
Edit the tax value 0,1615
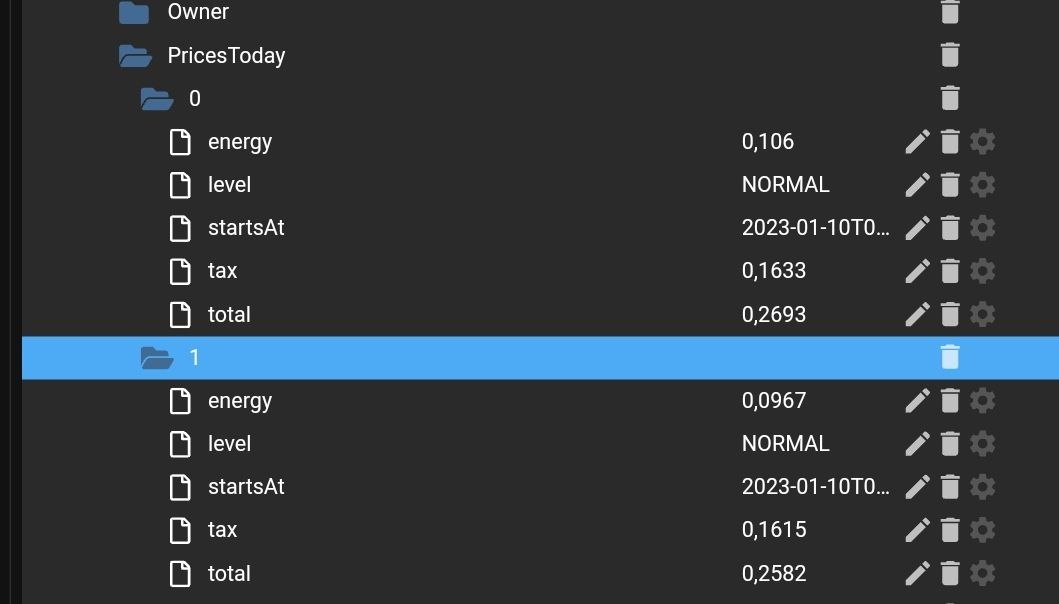(917, 530)
